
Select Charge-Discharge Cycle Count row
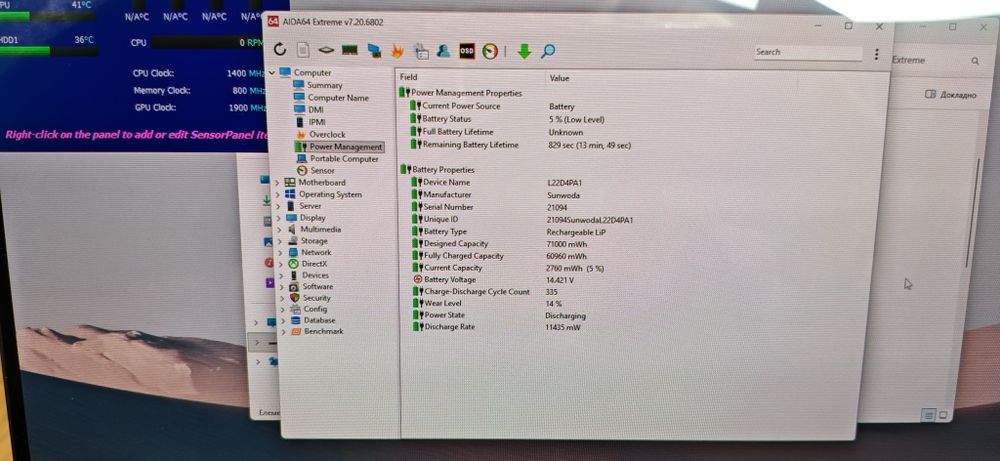pos(485,292)
